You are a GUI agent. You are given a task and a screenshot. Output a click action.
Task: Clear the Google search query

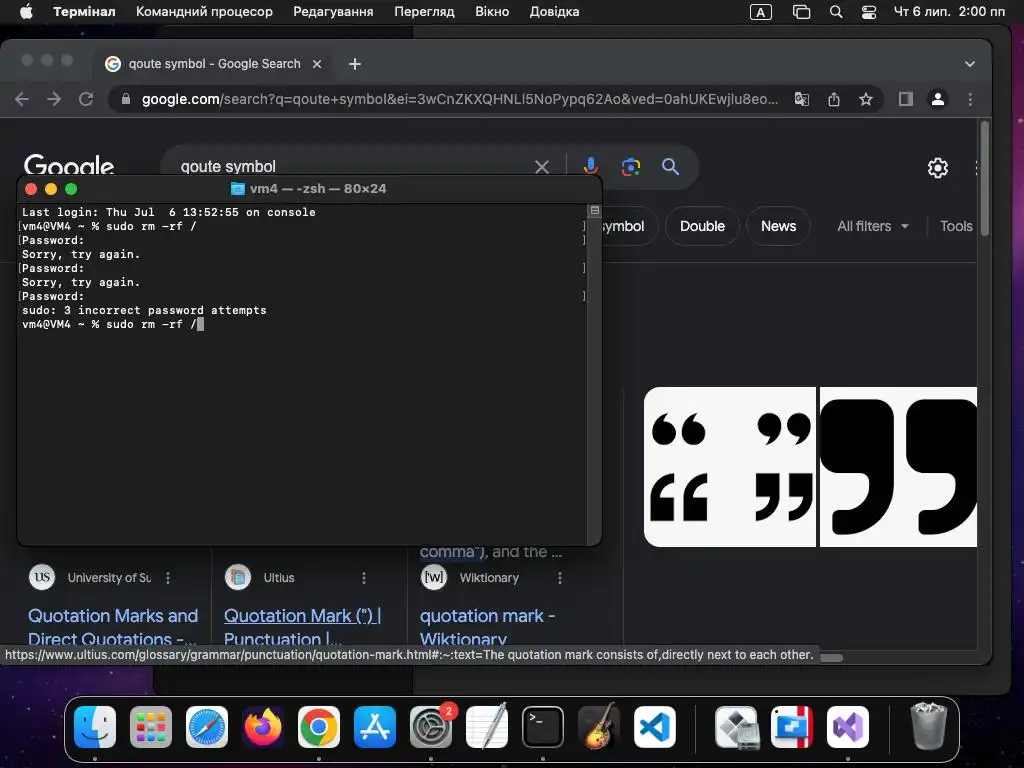pos(541,167)
